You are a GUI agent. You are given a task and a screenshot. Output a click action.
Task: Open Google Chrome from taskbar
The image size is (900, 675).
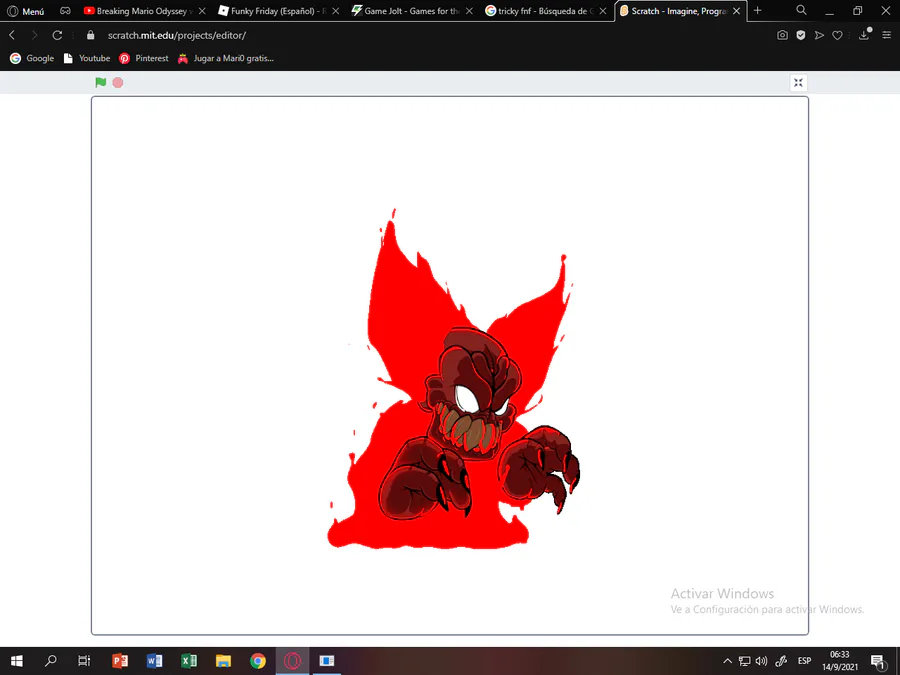[x=258, y=661]
